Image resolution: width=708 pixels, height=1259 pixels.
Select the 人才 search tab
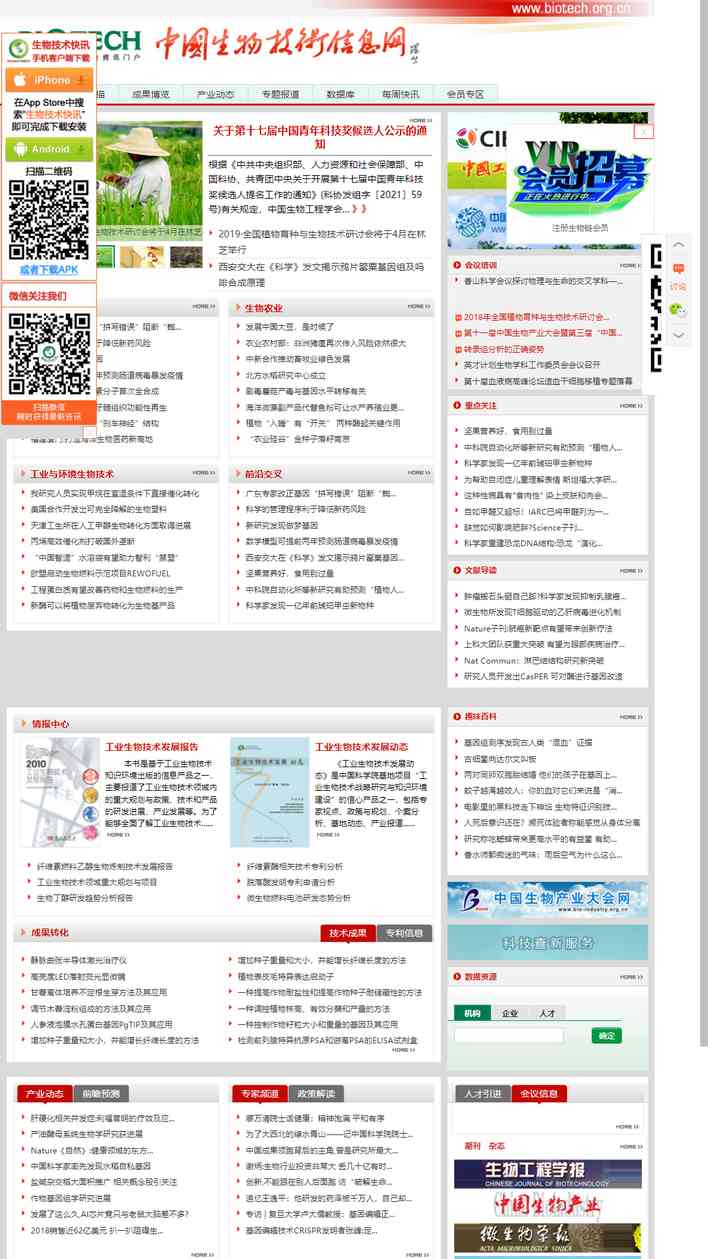click(547, 1013)
